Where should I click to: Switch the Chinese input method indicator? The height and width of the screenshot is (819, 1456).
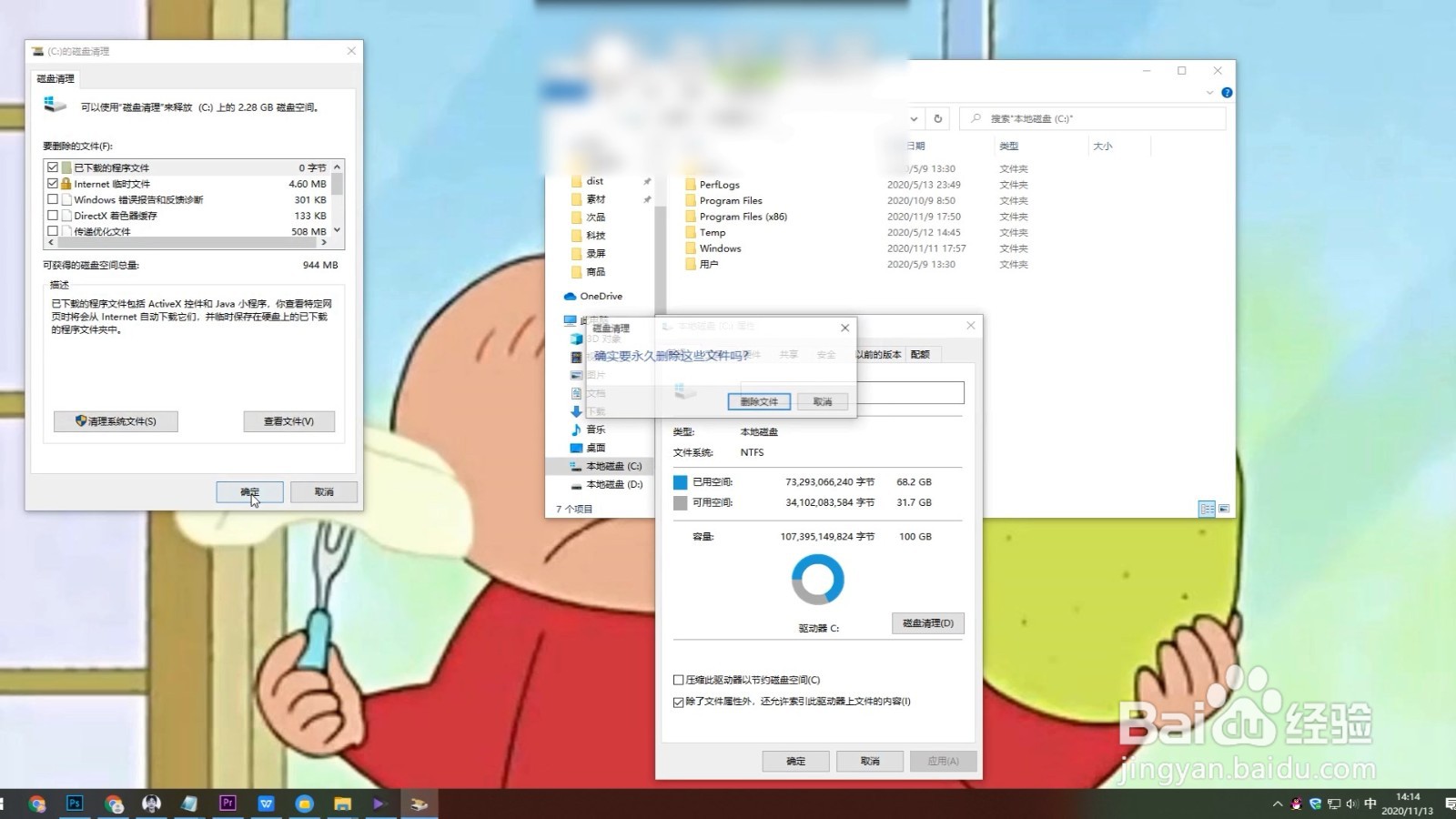click(1370, 804)
